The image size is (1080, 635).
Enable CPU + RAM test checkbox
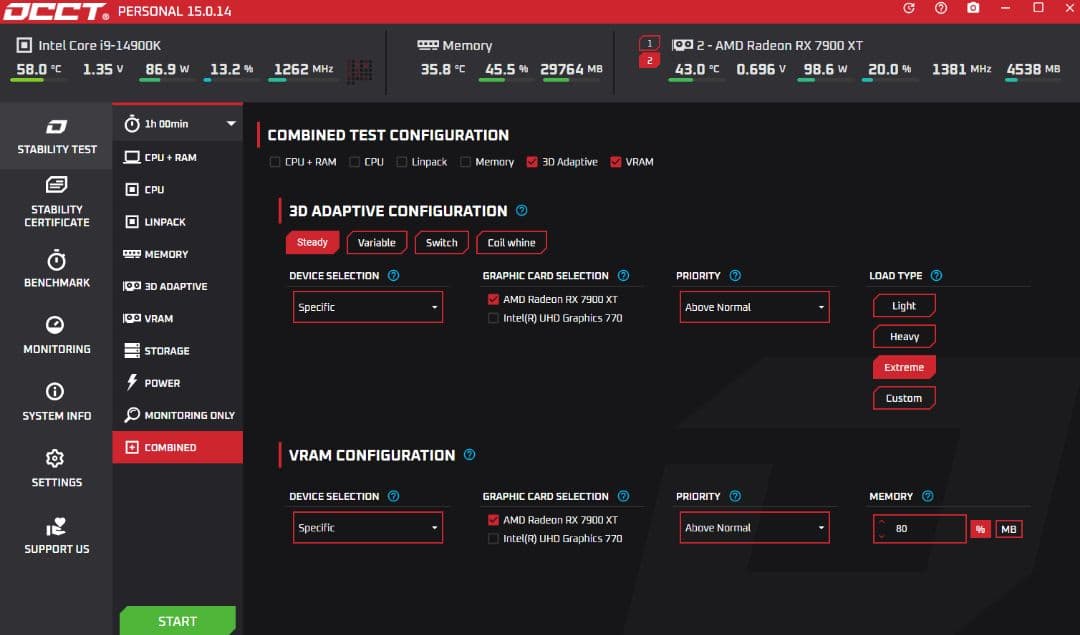point(275,162)
